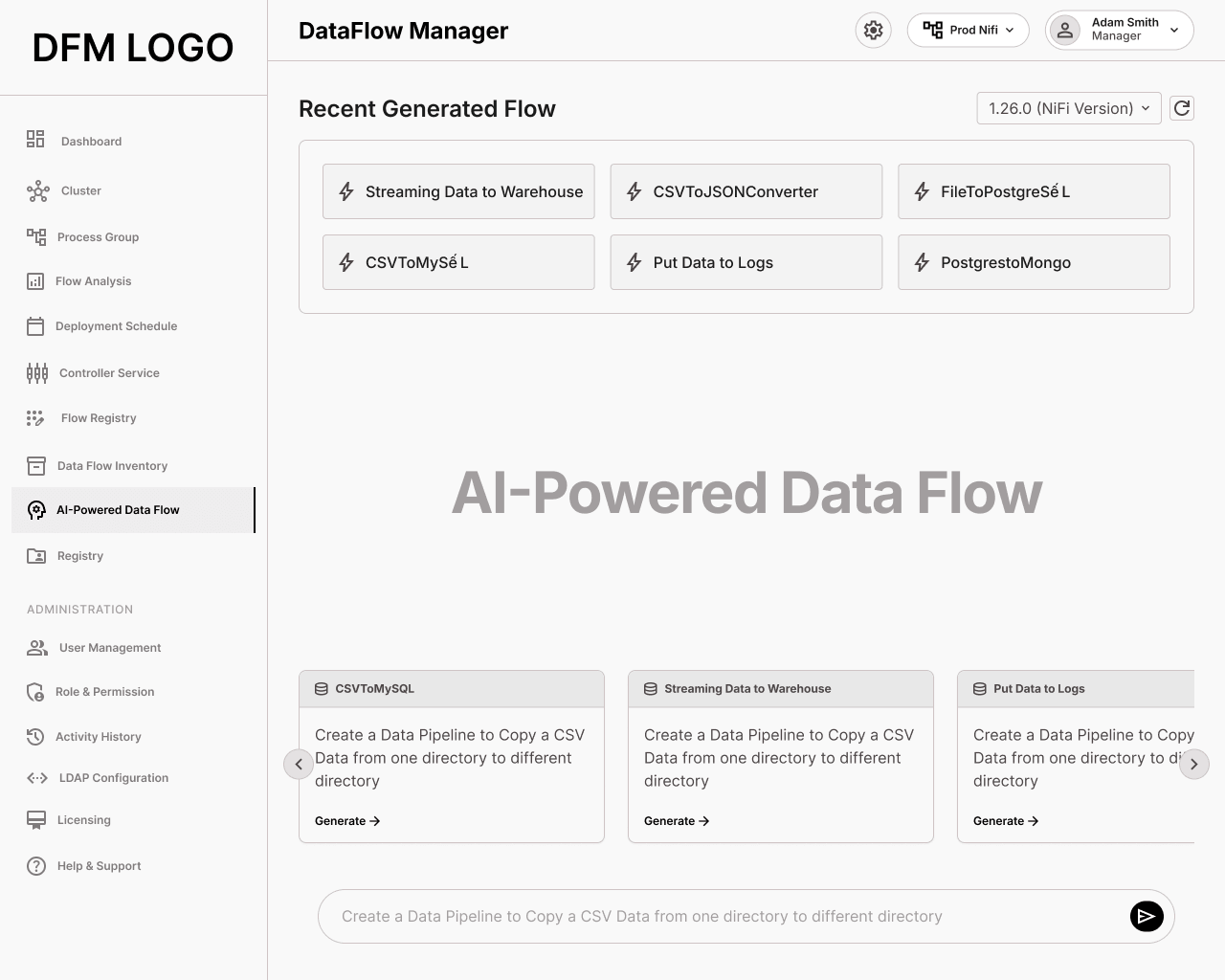Click the Cluster nodes icon

point(37,191)
